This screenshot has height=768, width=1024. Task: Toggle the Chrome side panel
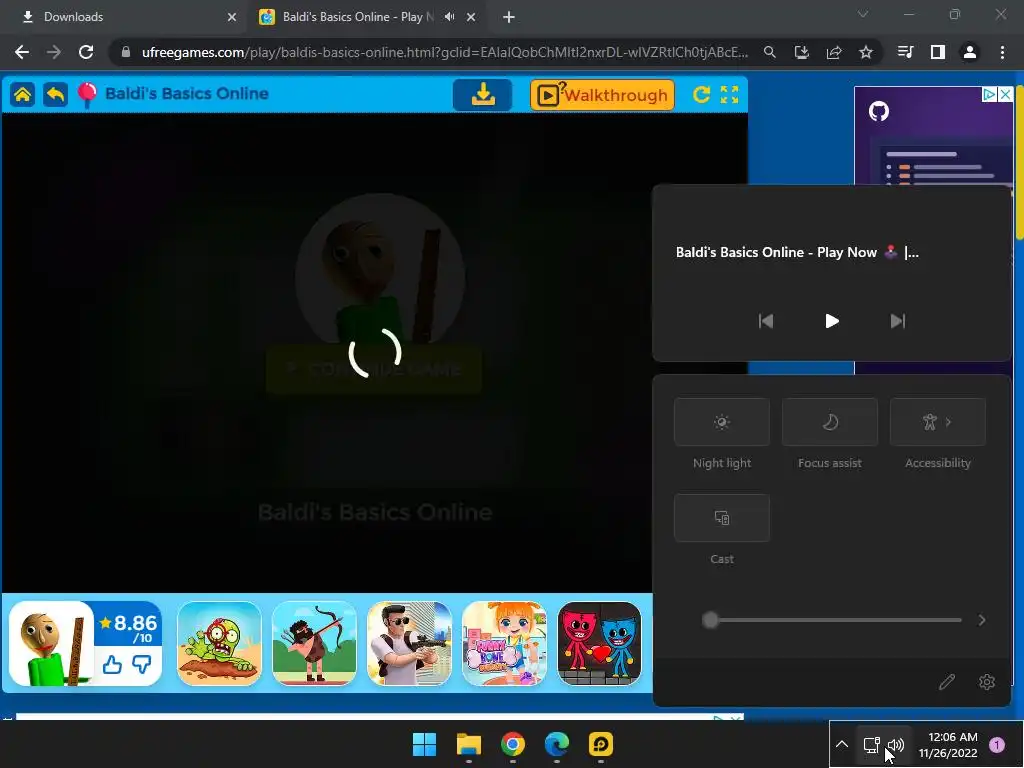point(938,52)
